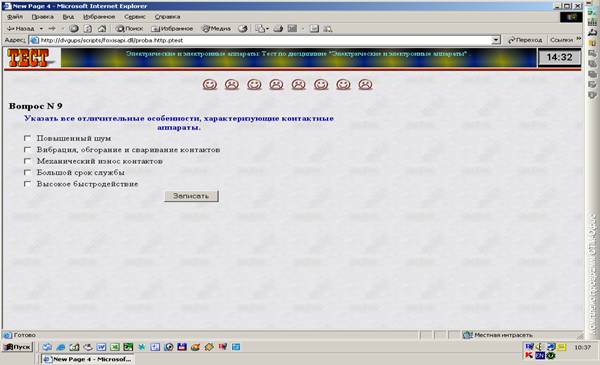Viewport: 600px width, 365px height.
Task: Click the "Вопрос N 9" heading
Action: [x=36, y=106]
